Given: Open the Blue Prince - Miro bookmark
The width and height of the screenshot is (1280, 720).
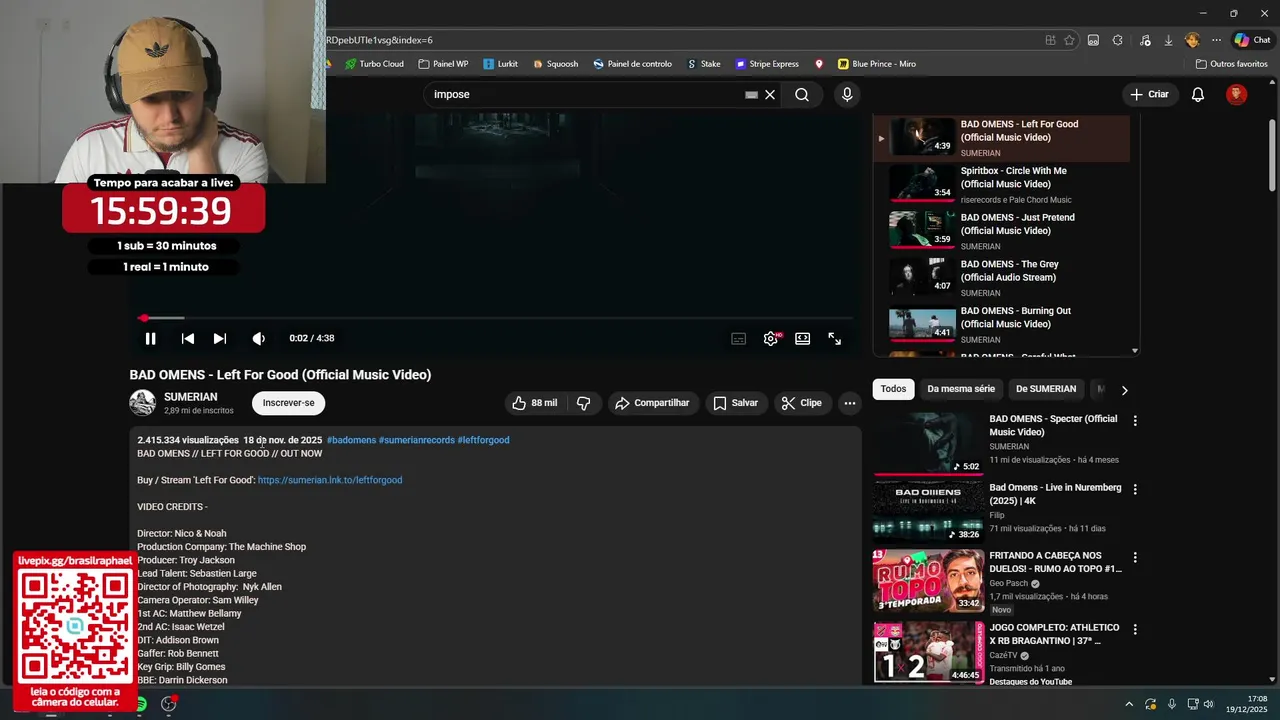Looking at the screenshot, I should click(877, 64).
